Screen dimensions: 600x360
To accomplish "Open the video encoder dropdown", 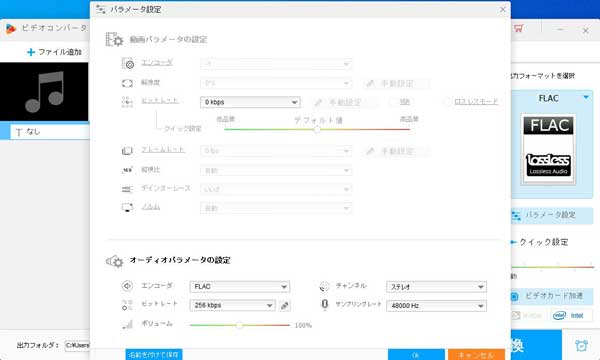I will [276, 64].
